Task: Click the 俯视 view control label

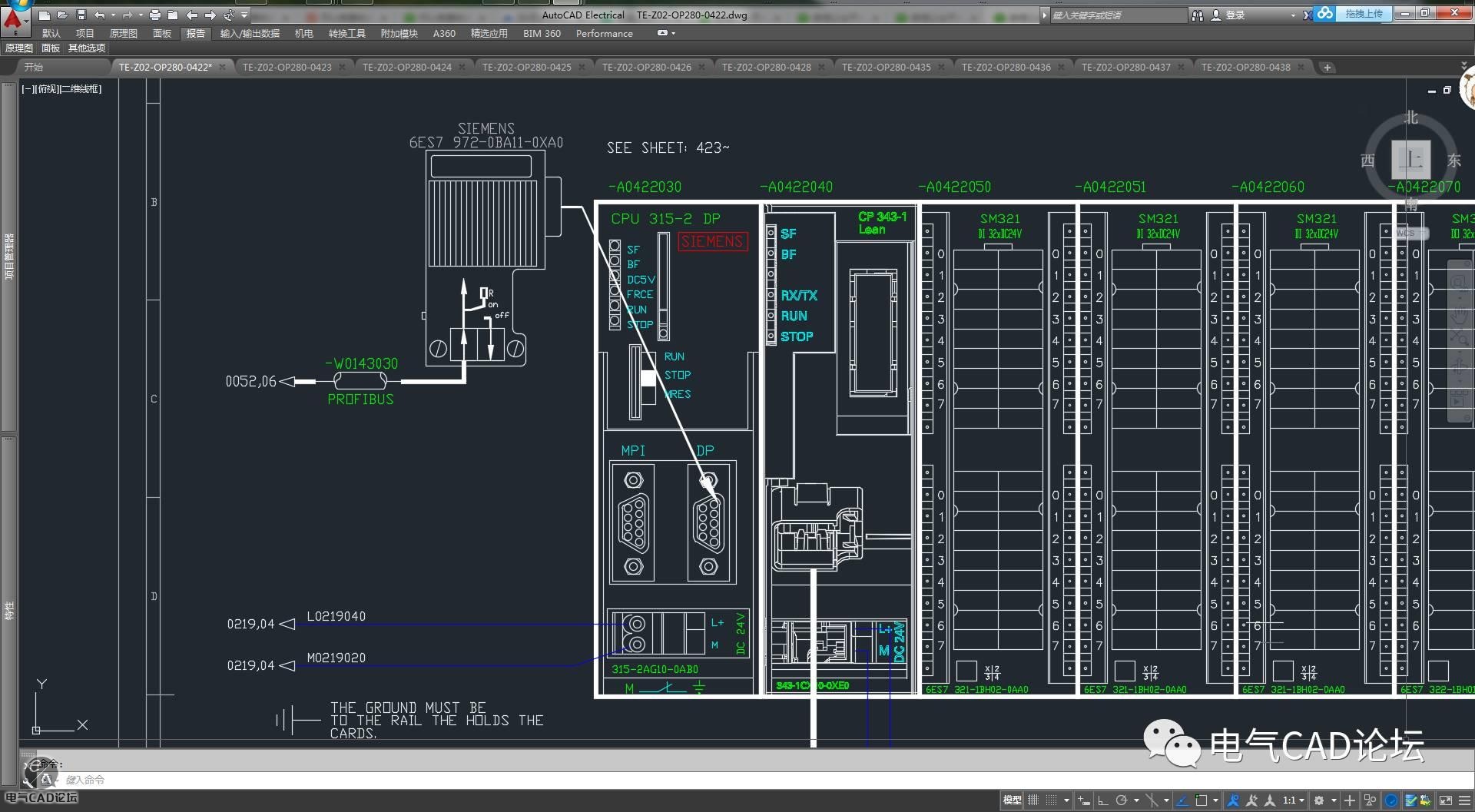Action: tap(47, 89)
